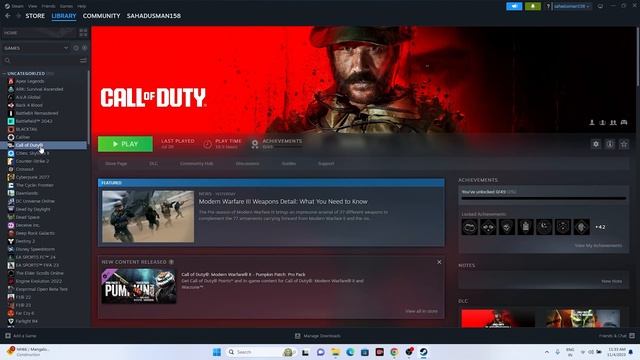Open the Friends & Chat icon
The image size is (640, 360).
(x=632, y=336)
